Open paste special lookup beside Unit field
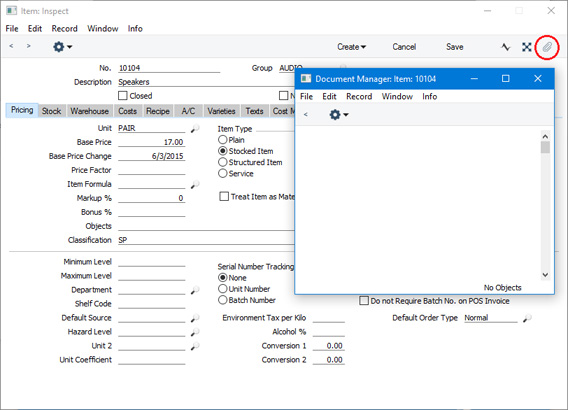This screenshot has width=568, height=410. tap(195, 128)
